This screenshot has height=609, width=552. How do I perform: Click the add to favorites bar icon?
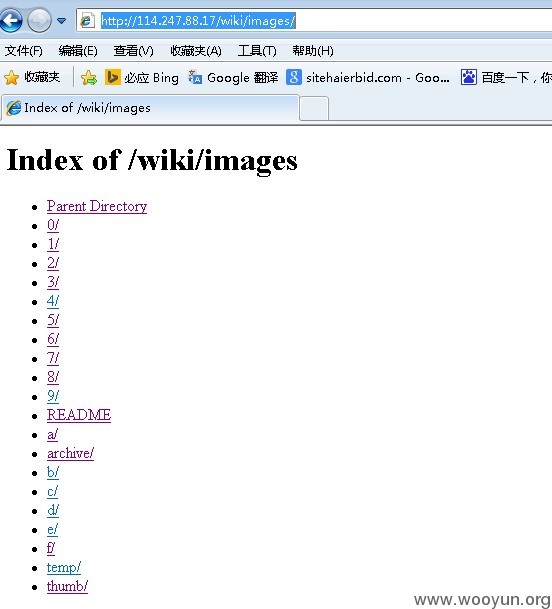pyautogui.click(x=89, y=78)
